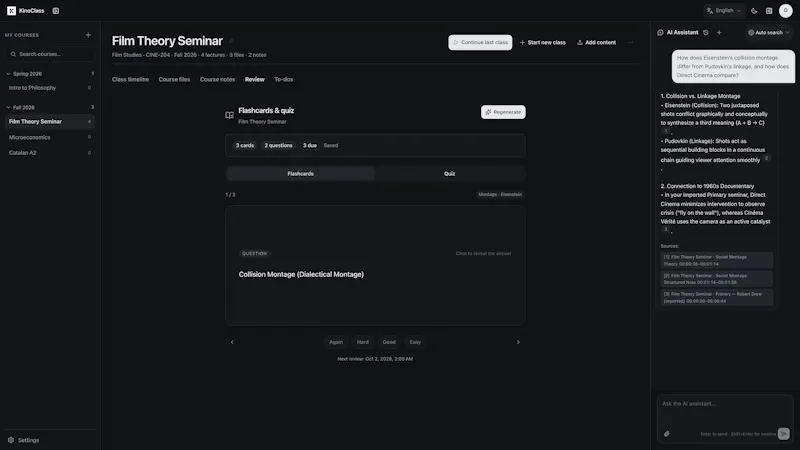Switch to Class timeline tab
The width and height of the screenshot is (800, 450).
(x=130, y=80)
